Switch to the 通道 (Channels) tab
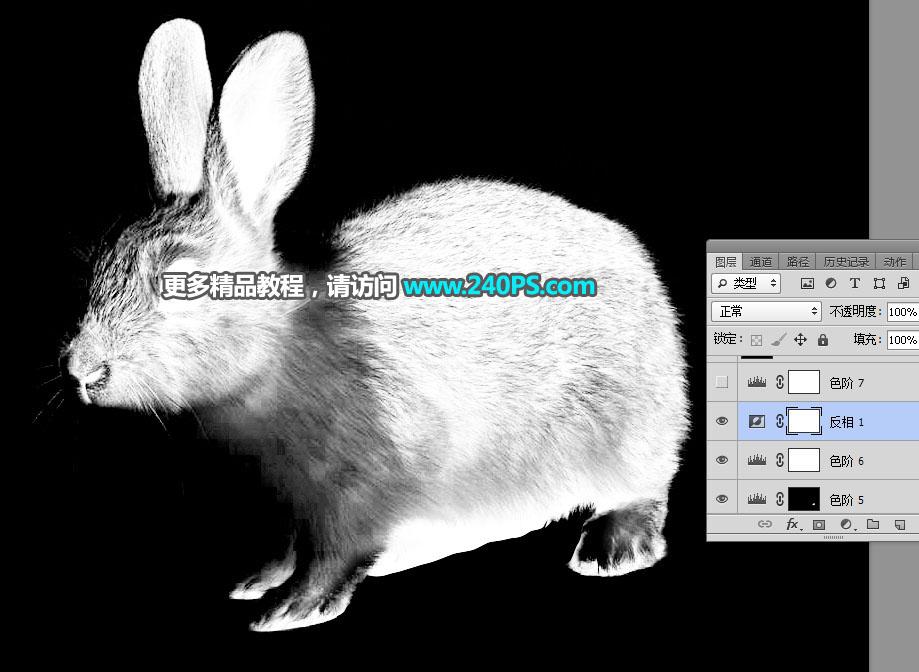 pyautogui.click(x=760, y=262)
